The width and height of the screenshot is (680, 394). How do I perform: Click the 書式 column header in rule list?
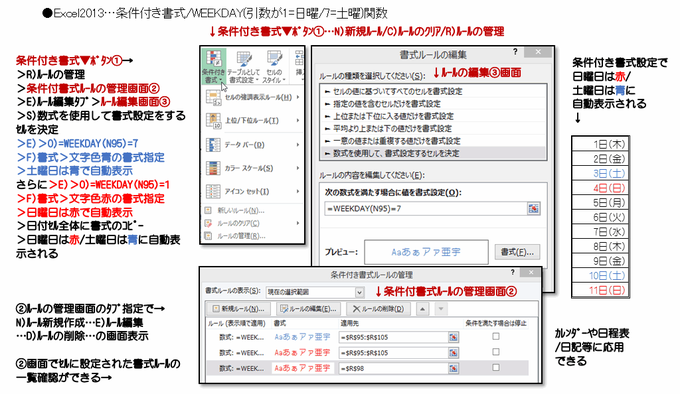280,323
